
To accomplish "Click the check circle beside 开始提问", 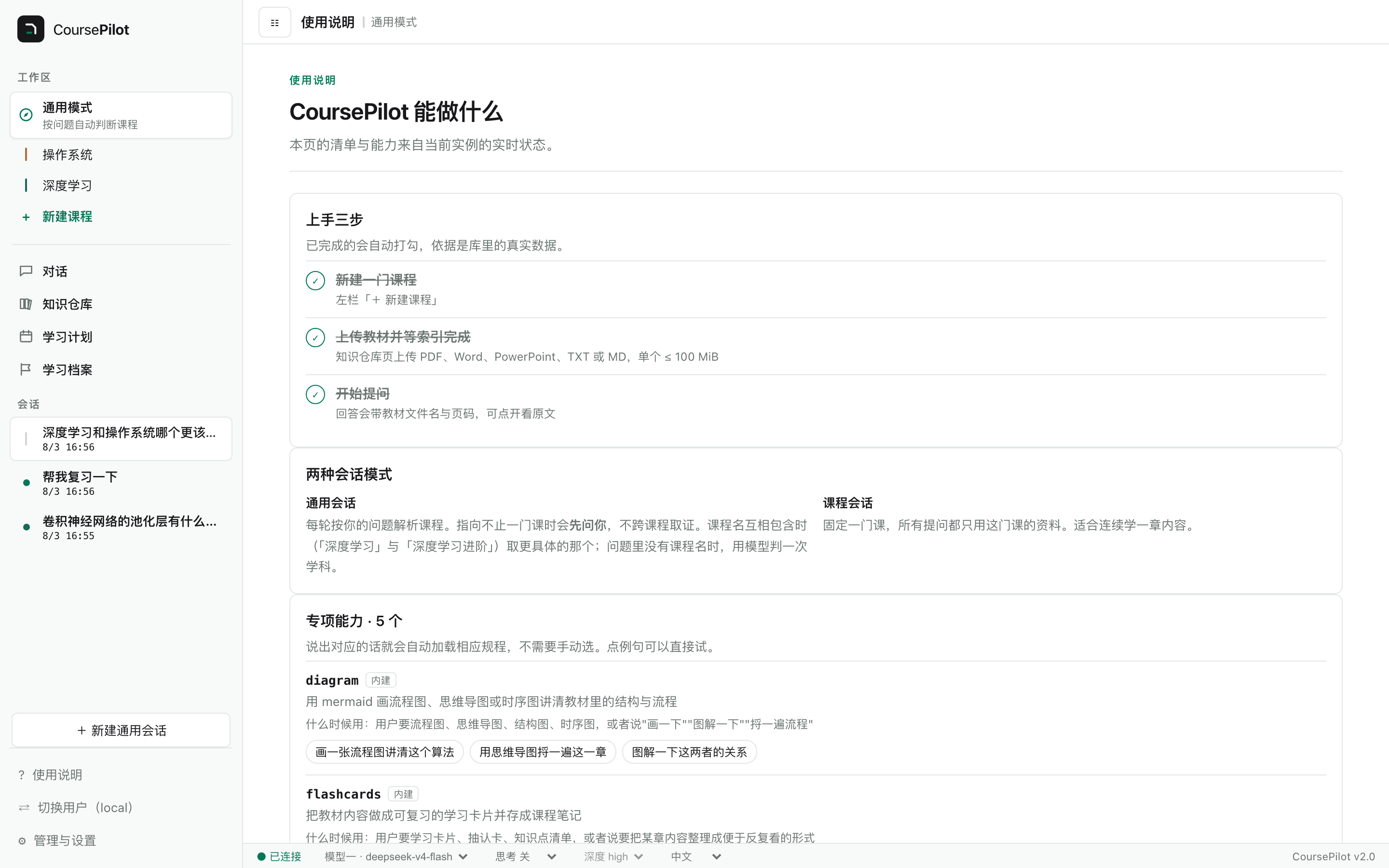I will pyautogui.click(x=315, y=394).
